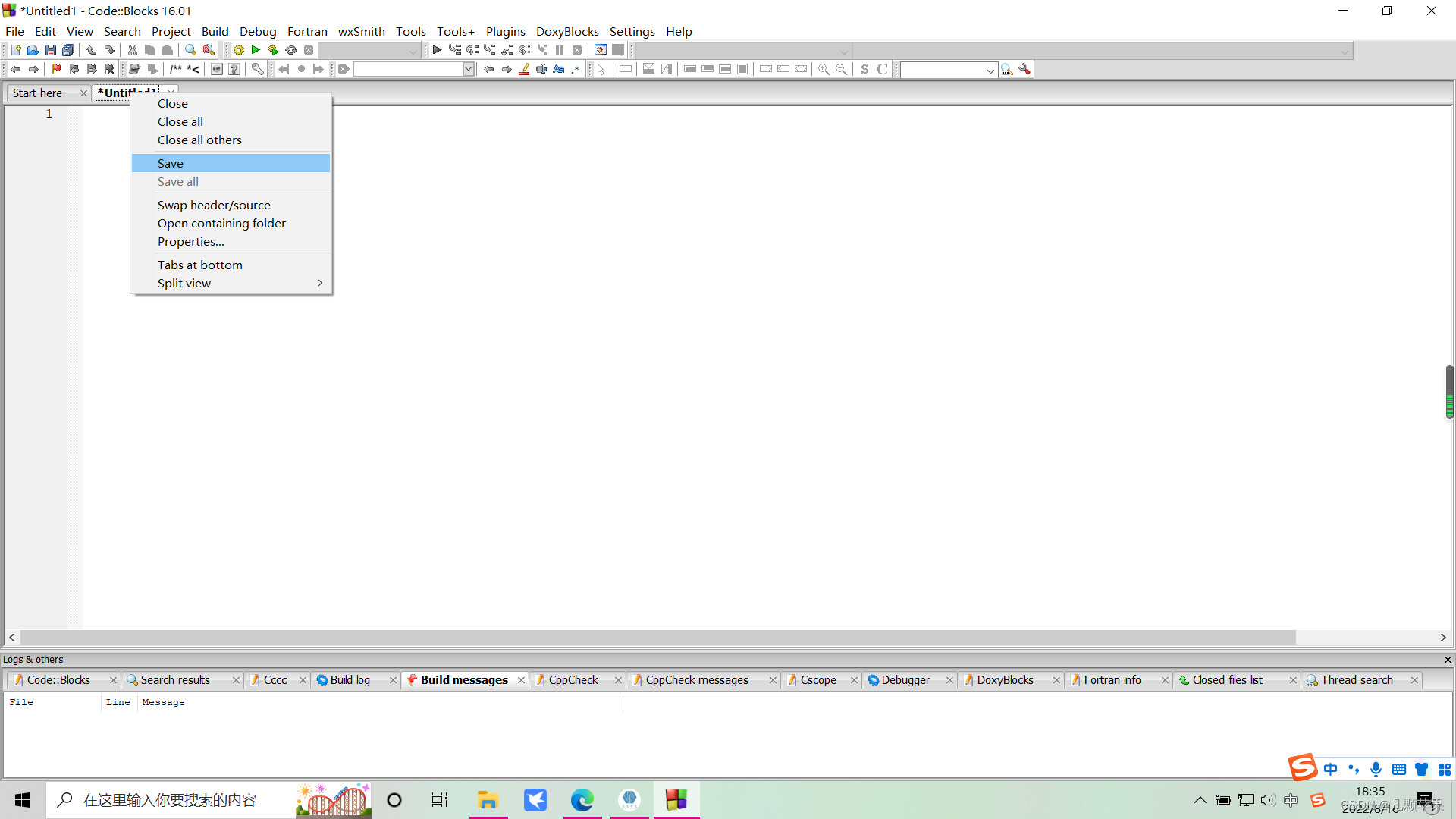Choose Open containing folder
The height and width of the screenshot is (819, 1456).
[231, 223]
